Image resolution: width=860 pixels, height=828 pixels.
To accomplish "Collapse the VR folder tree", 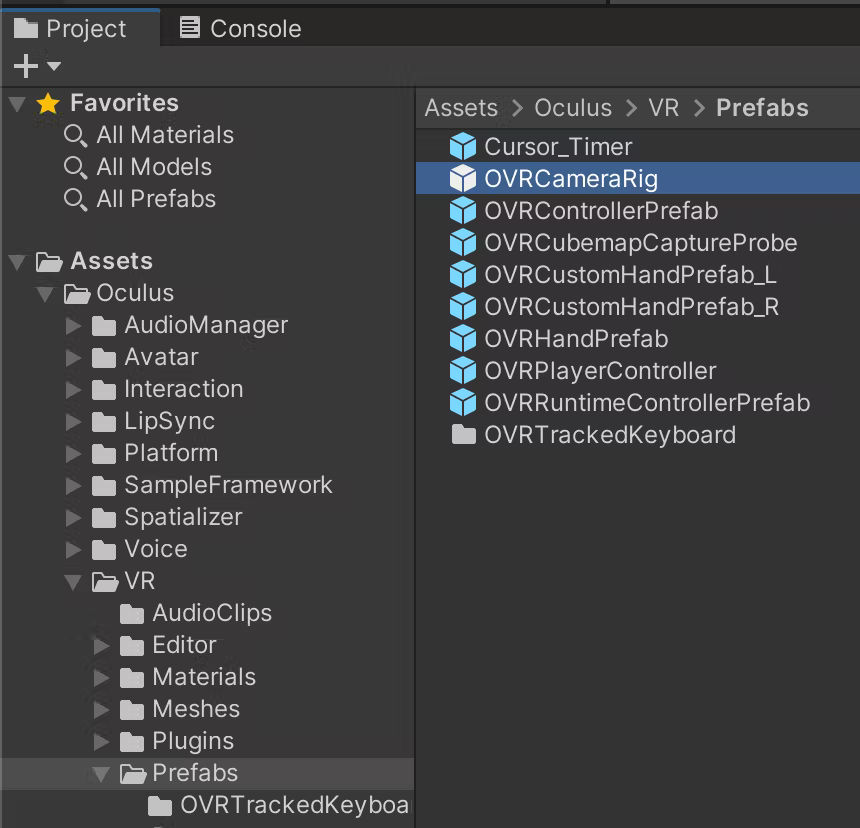I will [71, 581].
